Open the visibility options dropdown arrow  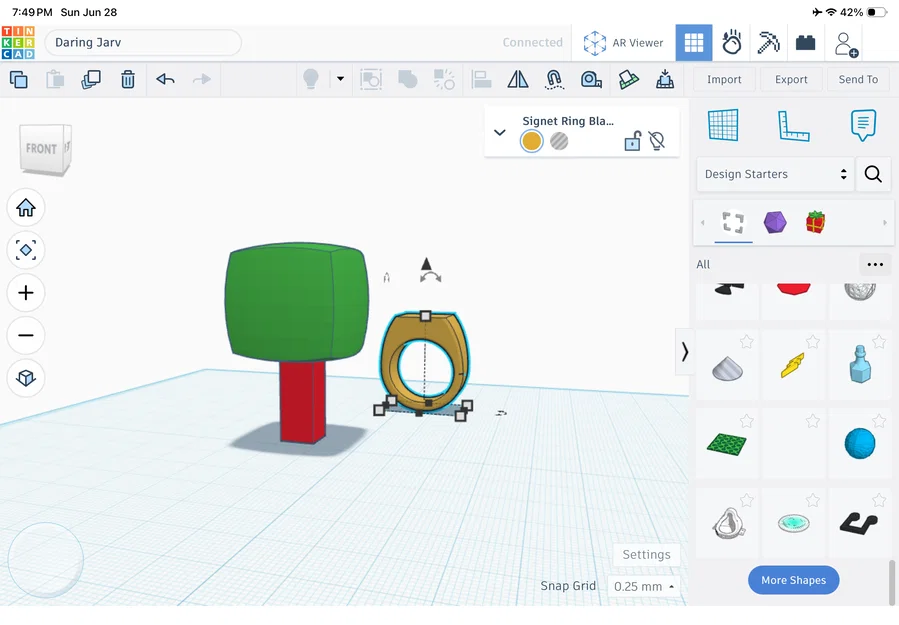341,79
